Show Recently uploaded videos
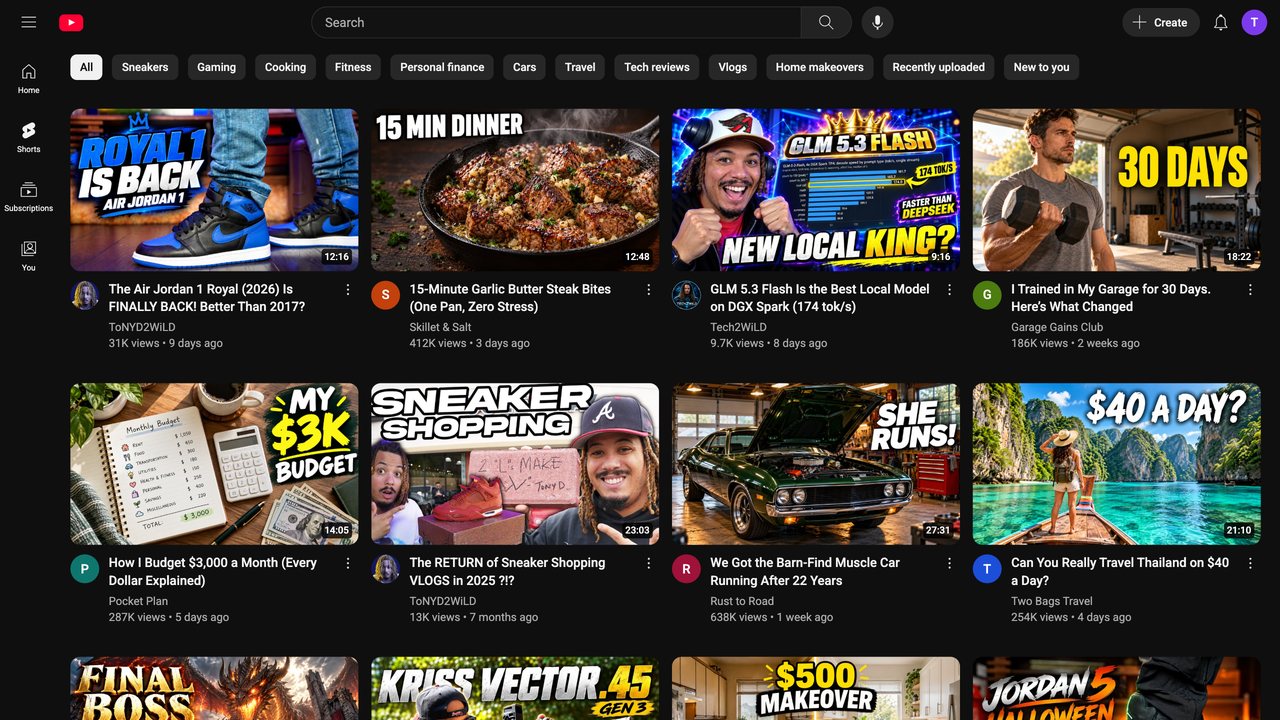This screenshot has height=720, width=1280. tap(938, 67)
